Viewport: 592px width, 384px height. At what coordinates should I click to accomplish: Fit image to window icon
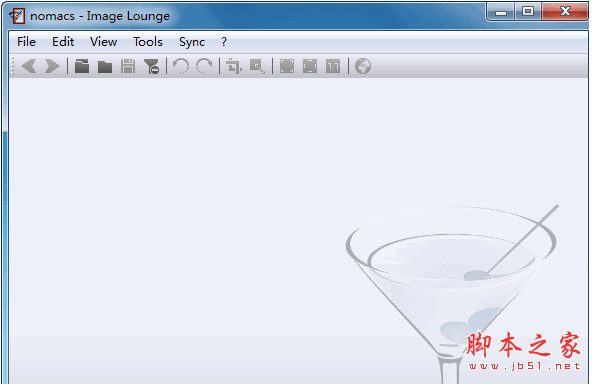310,66
